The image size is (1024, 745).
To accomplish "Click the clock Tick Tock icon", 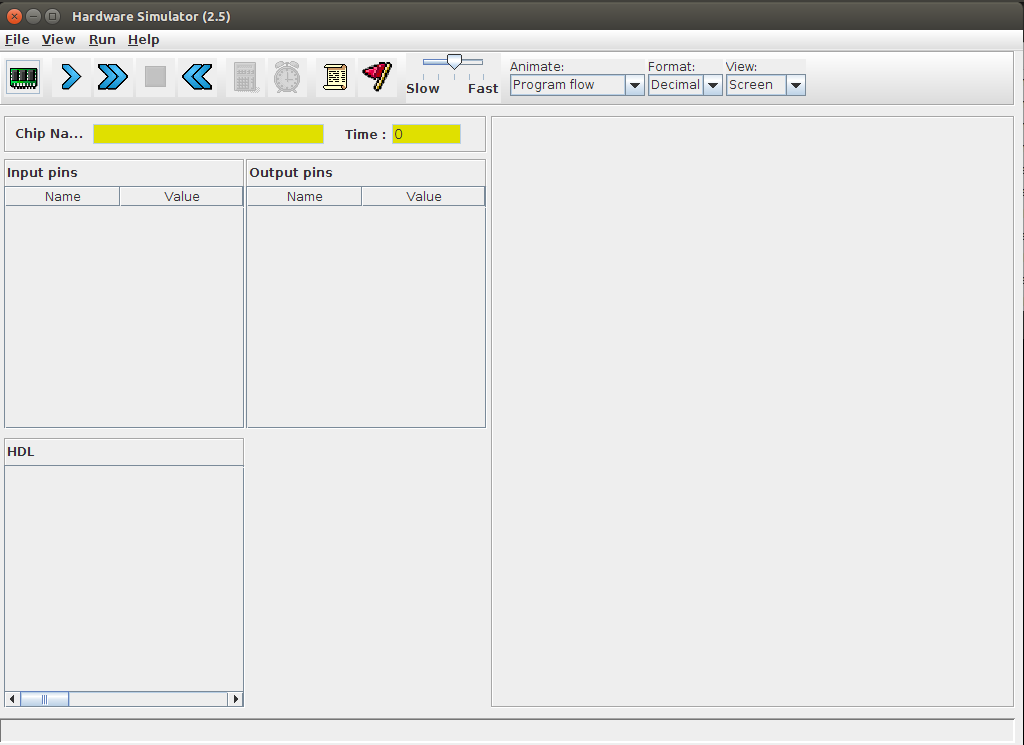I will (x=287, y=77).
